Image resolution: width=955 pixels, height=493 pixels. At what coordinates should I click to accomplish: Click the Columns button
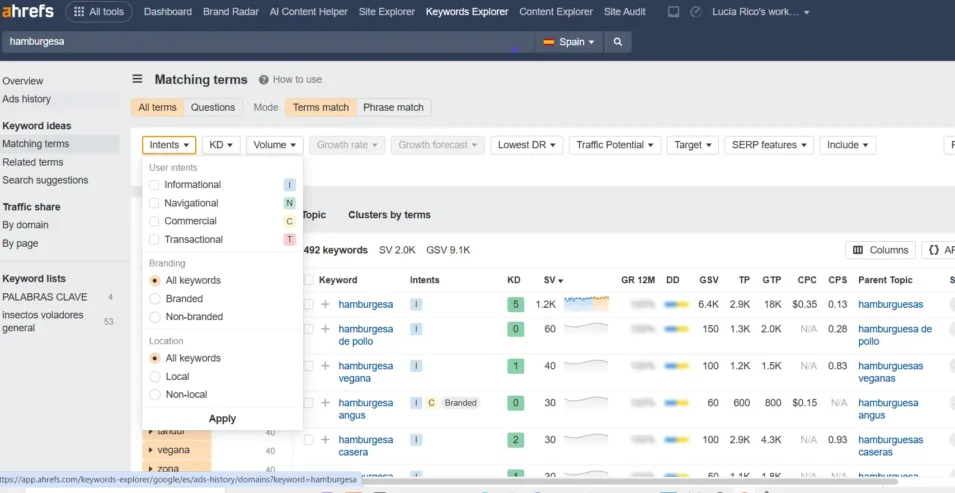coord(880,250)
